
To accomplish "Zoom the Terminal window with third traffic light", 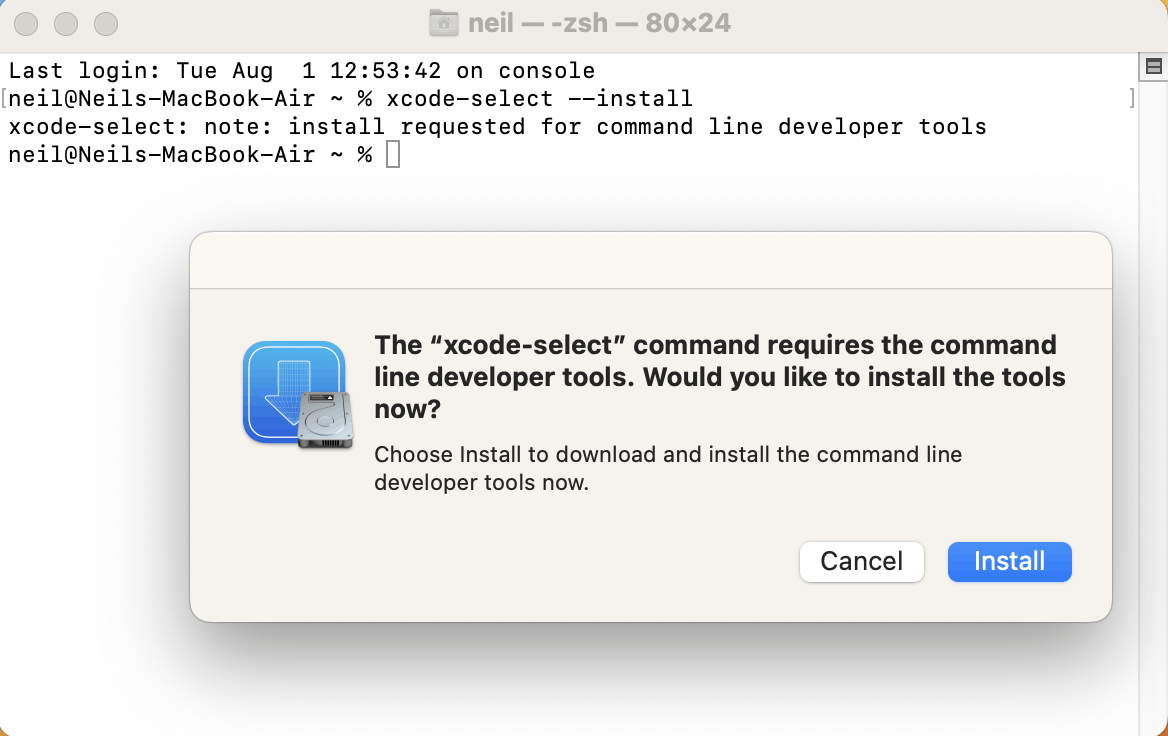I will [x=104, y=23].
